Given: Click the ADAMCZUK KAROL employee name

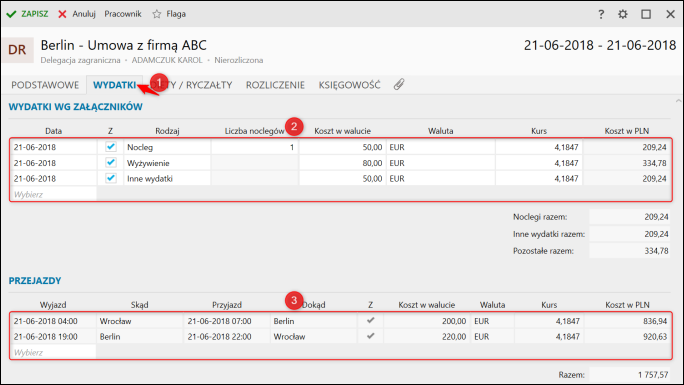Looking at the screenshot, I should point(167,60).
